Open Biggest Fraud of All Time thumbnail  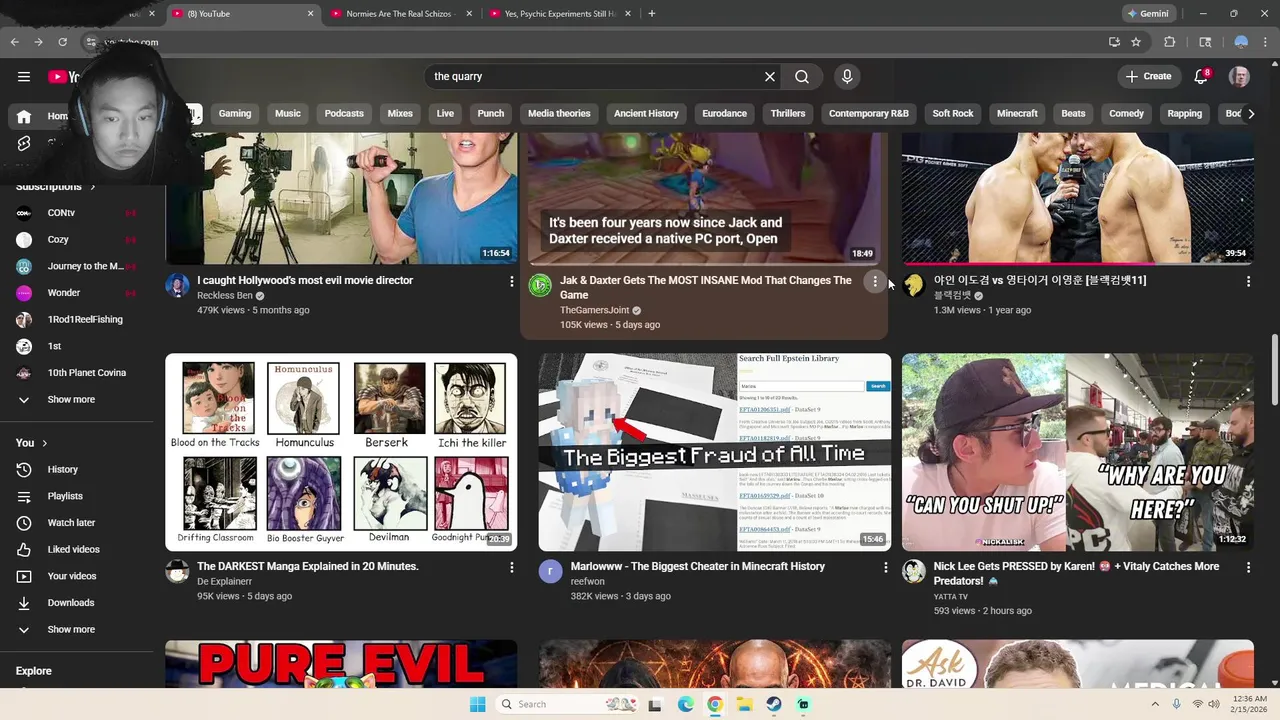tap(714, 452)
